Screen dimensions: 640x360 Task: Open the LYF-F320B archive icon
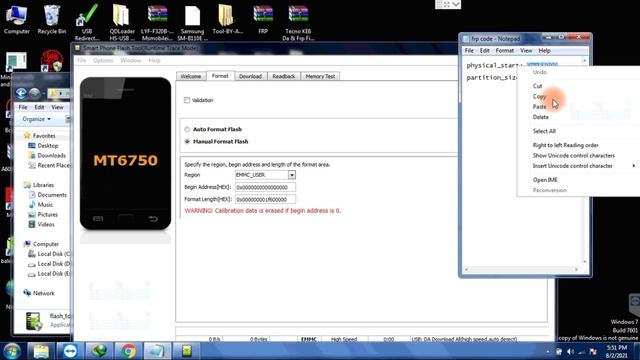pos(157,21)
